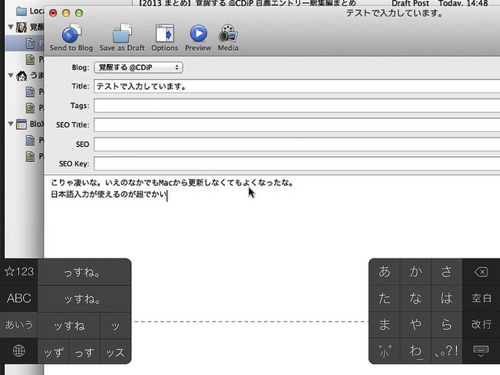Select the あいう kana keyboard mode

coord(19,324)
